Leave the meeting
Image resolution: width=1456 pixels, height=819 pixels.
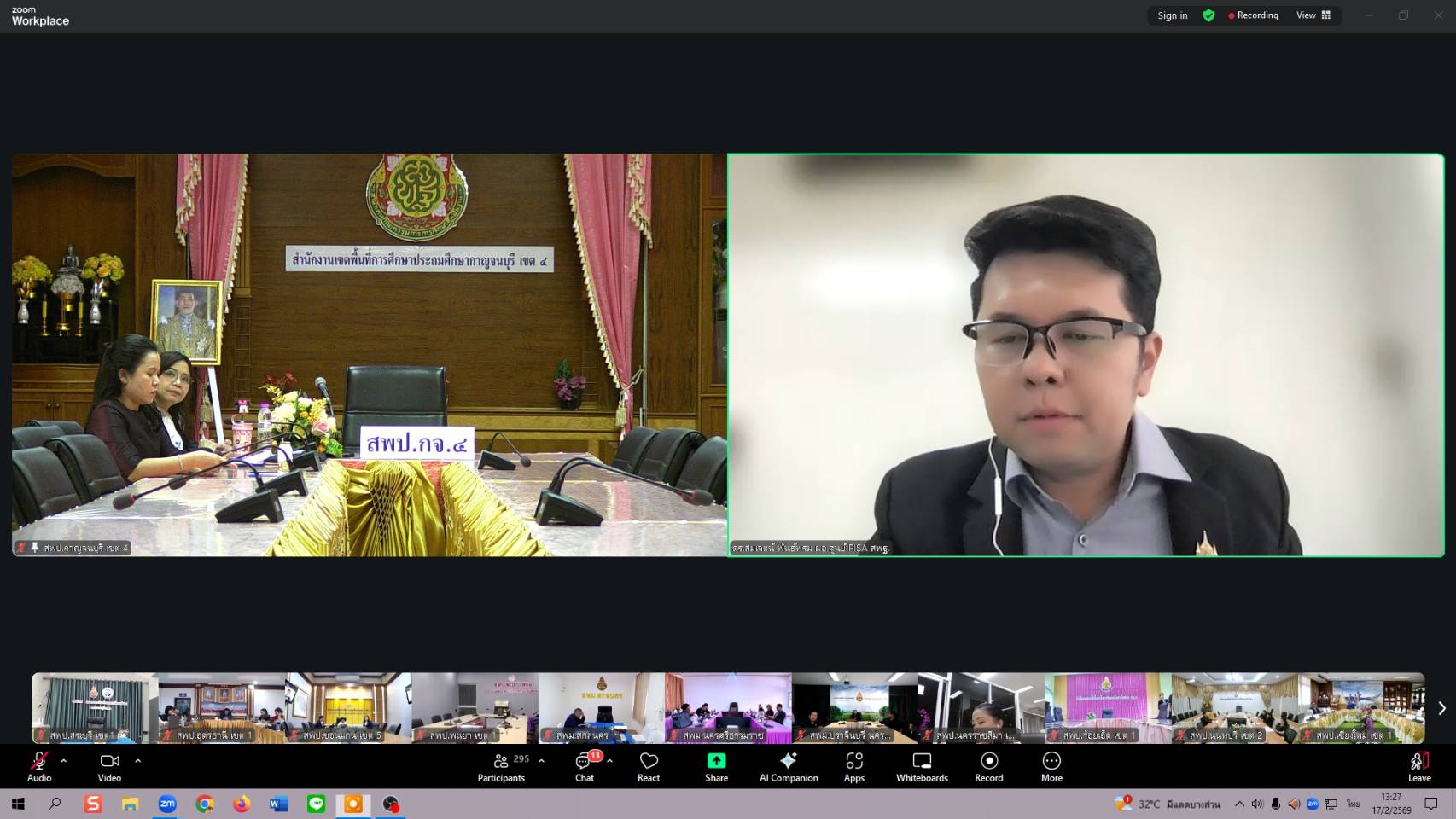[1419, 765]
